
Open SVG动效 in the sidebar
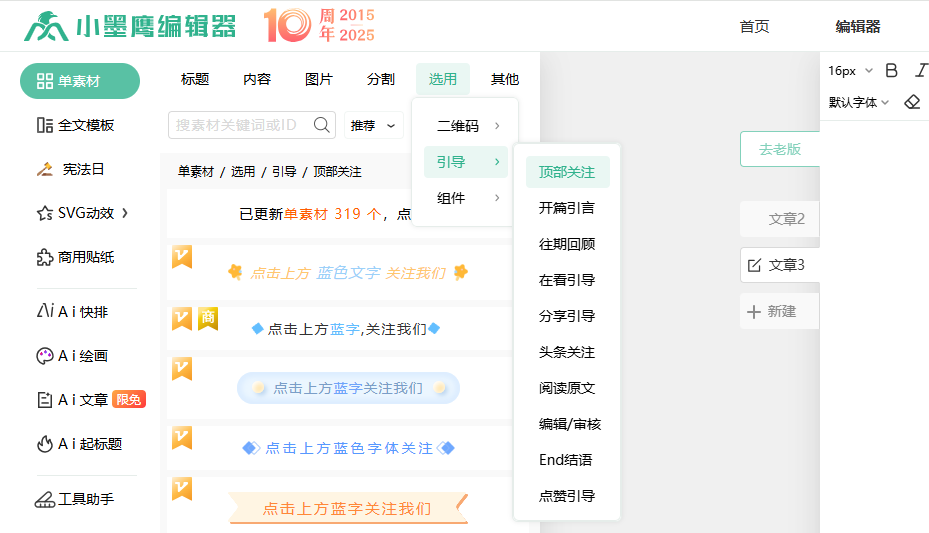click(x=75, y=213)
